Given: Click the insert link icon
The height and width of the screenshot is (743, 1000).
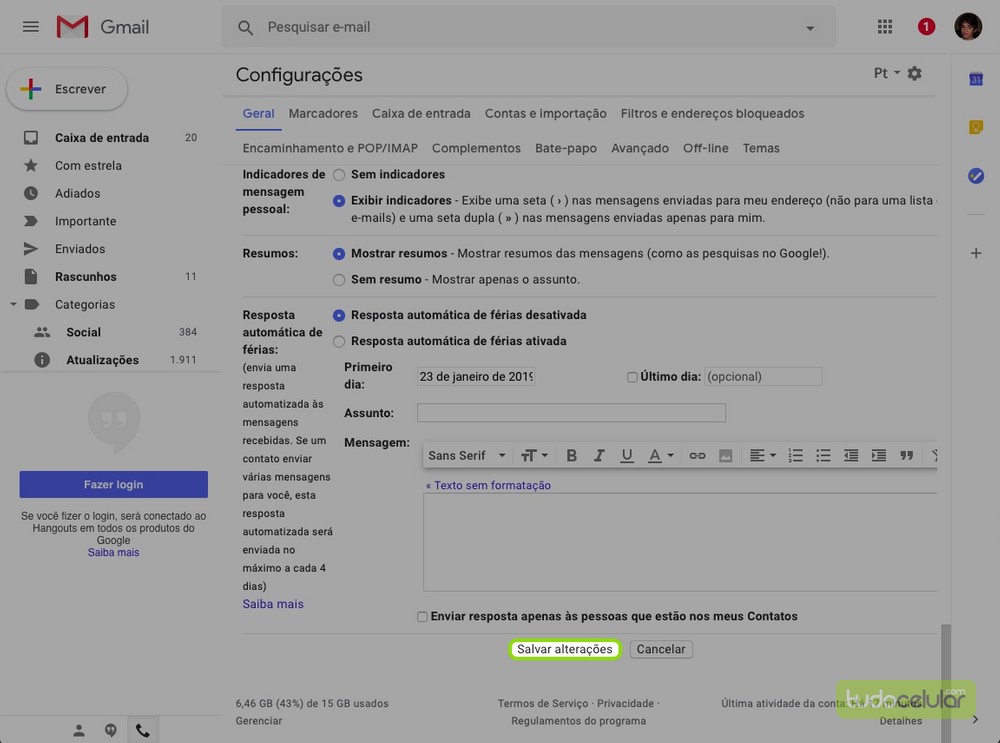Looking at the screenshot, I should point(697,455).
